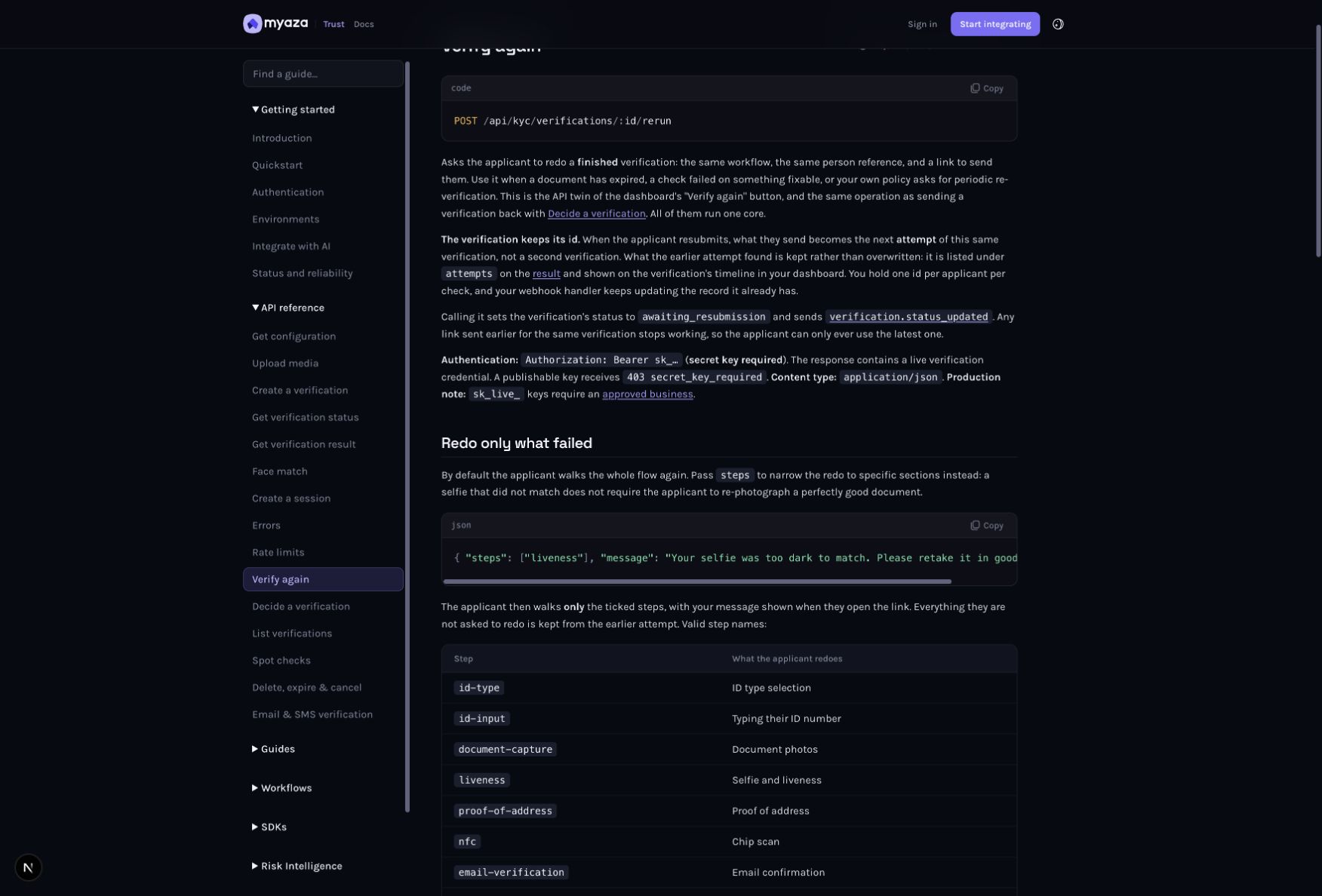Copy the json steps code block
This screenshot has width=1322, height=896.
click(987, 526)
